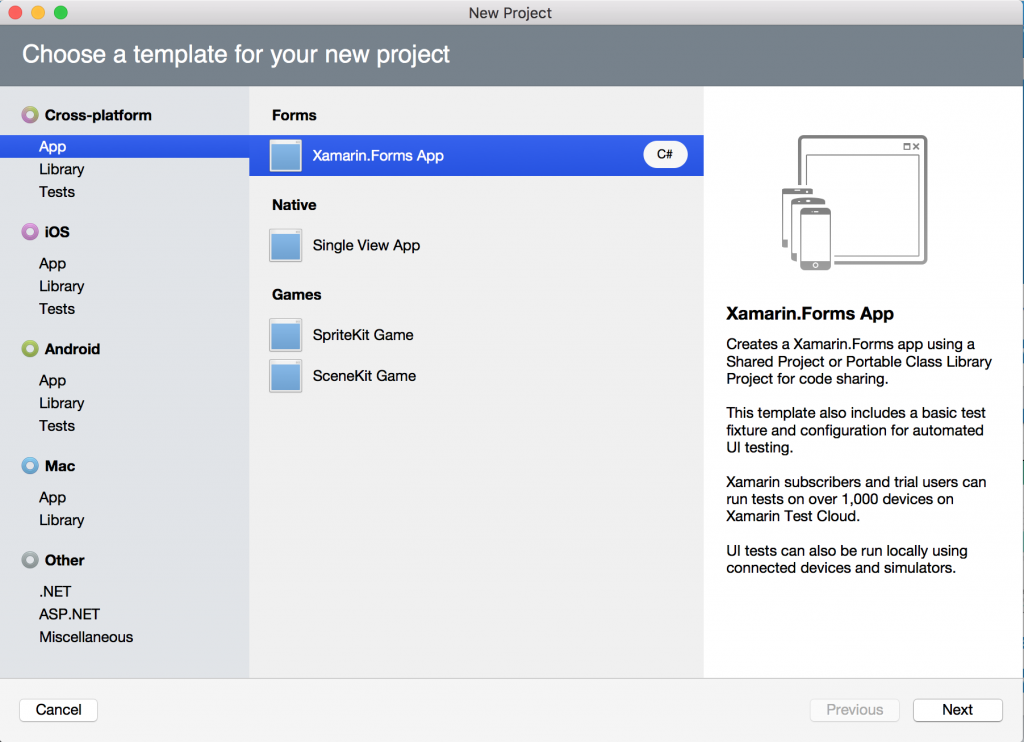Open the C# language dropdown
The width and height of the screenshot is (1024, 742).
tap(665, 154)
